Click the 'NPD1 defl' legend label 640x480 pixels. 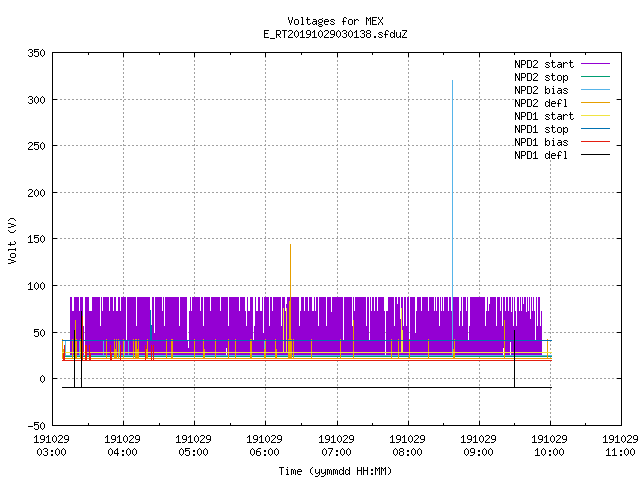pos(541,156)
